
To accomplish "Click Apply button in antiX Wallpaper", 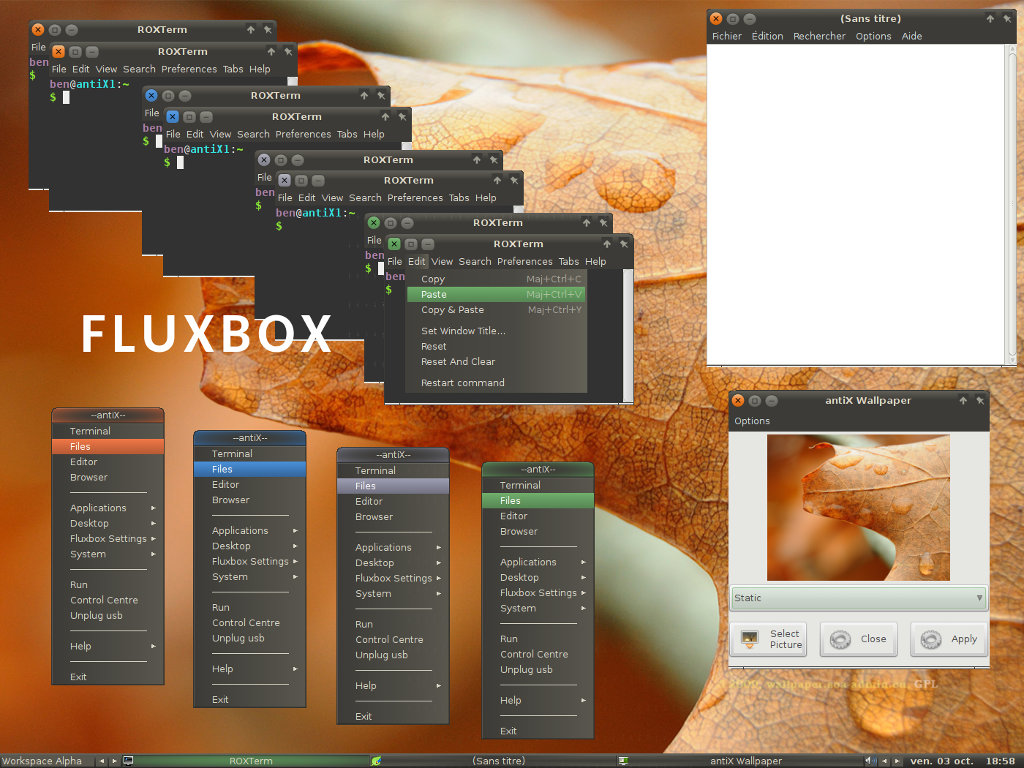I will tap(949, 639).
